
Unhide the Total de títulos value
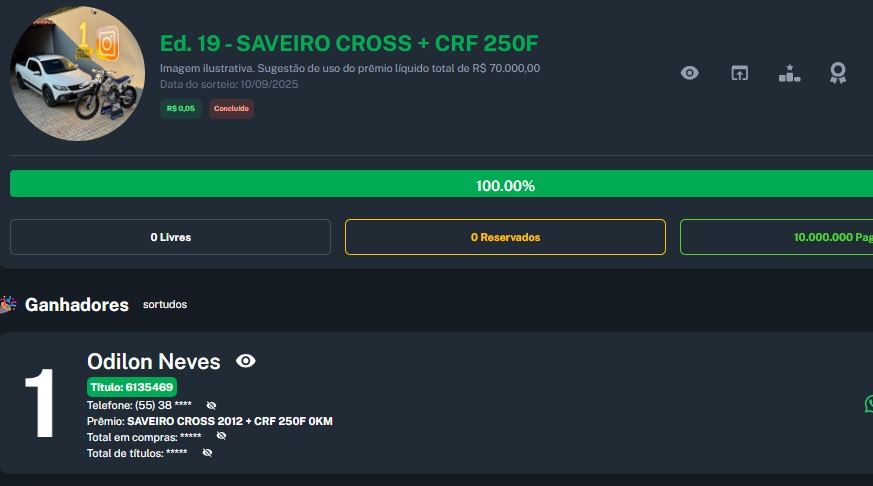coord(207,453)
